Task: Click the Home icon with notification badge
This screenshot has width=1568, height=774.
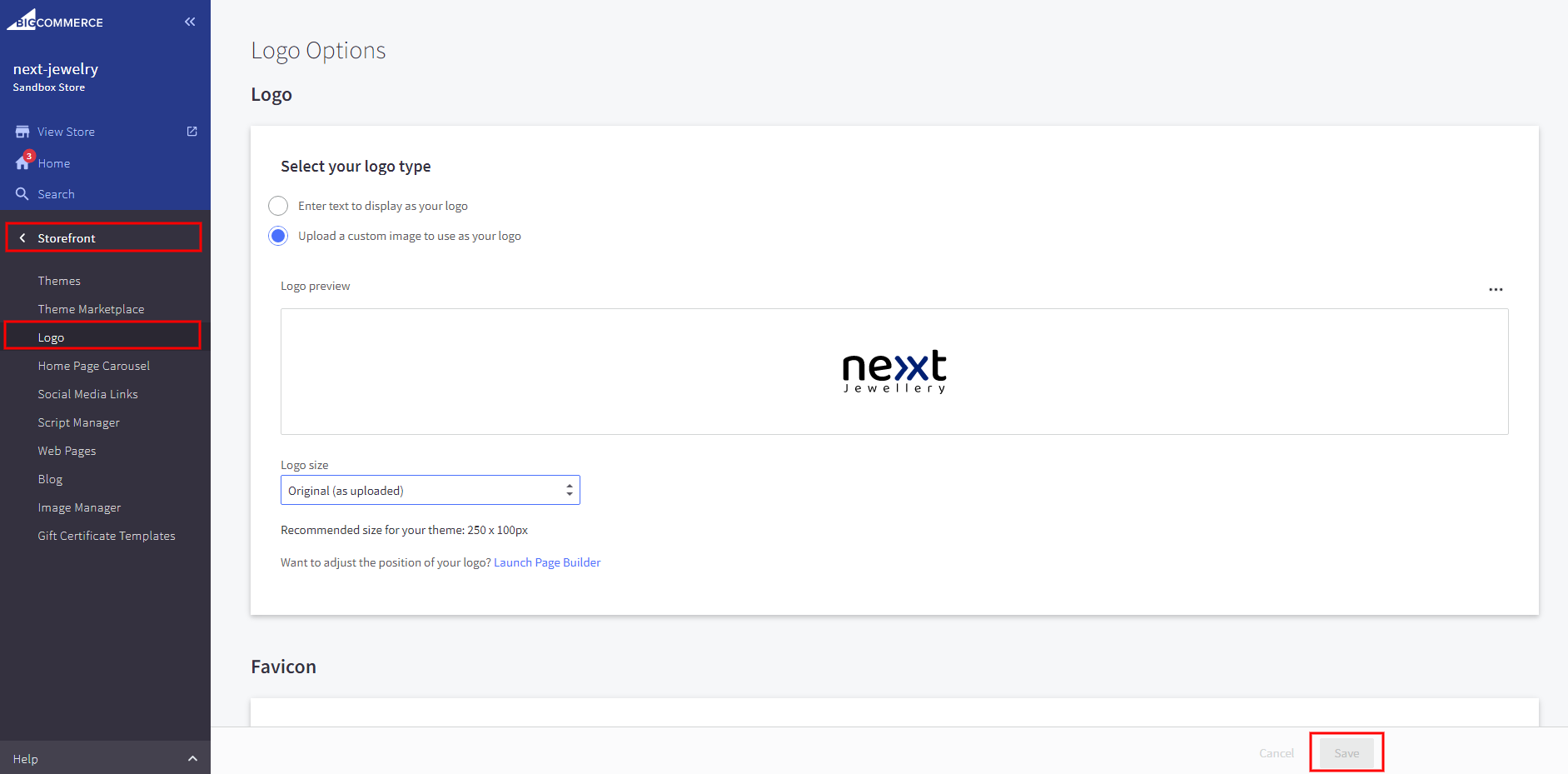Action: pyautogui.click(x=23, y=162)
